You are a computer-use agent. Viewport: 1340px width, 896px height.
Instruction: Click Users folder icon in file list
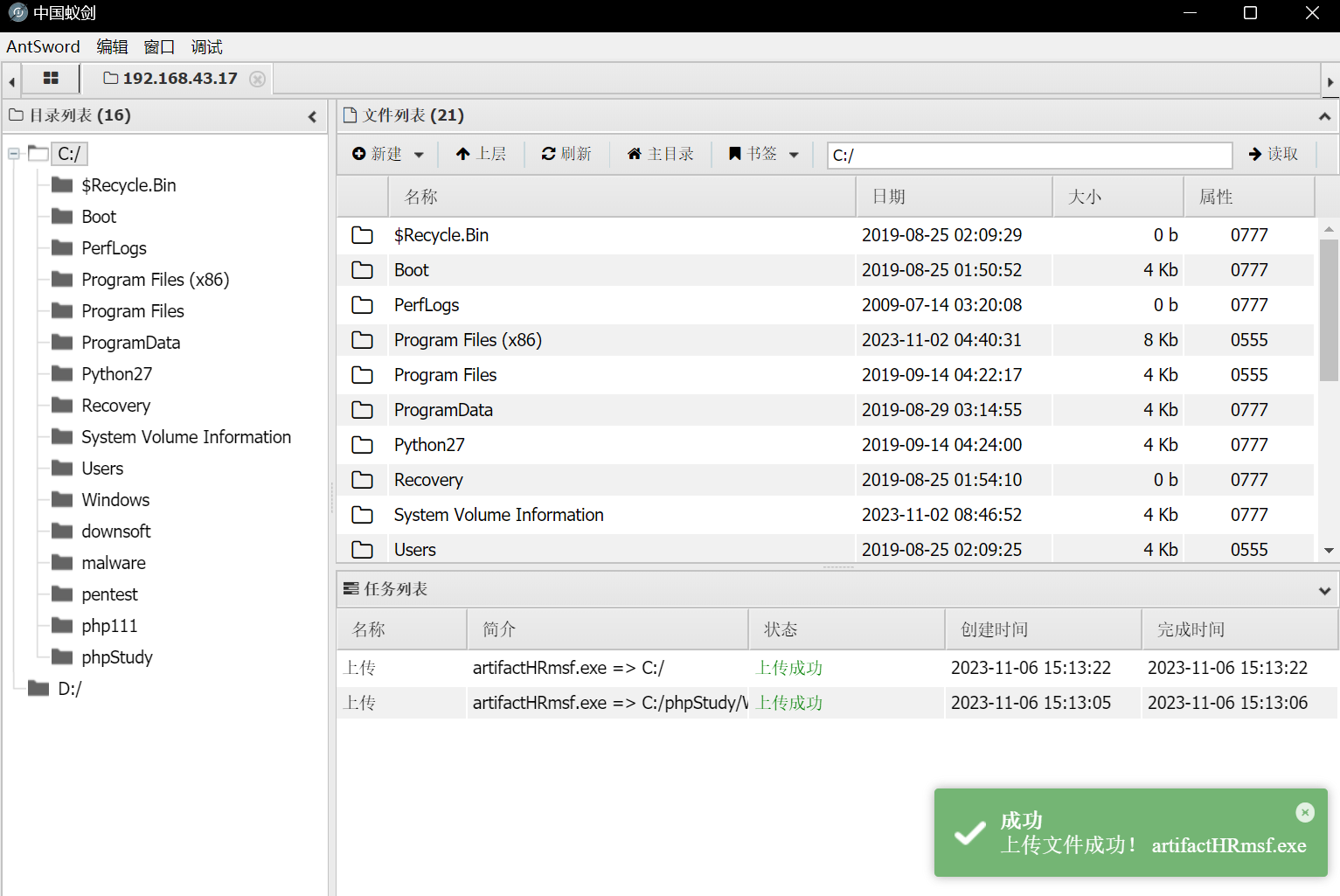click(x=362, y=550)
